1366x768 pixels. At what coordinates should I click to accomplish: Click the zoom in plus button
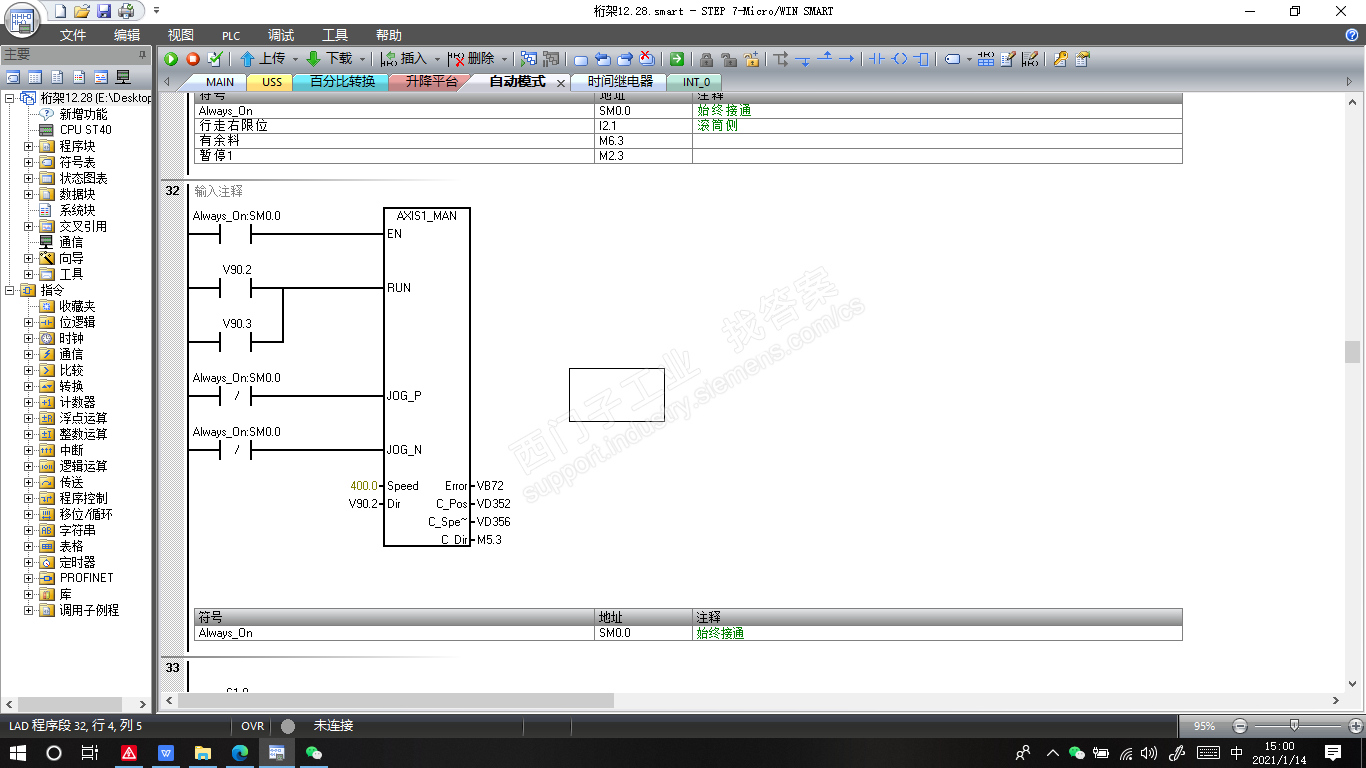(1355, 726)
